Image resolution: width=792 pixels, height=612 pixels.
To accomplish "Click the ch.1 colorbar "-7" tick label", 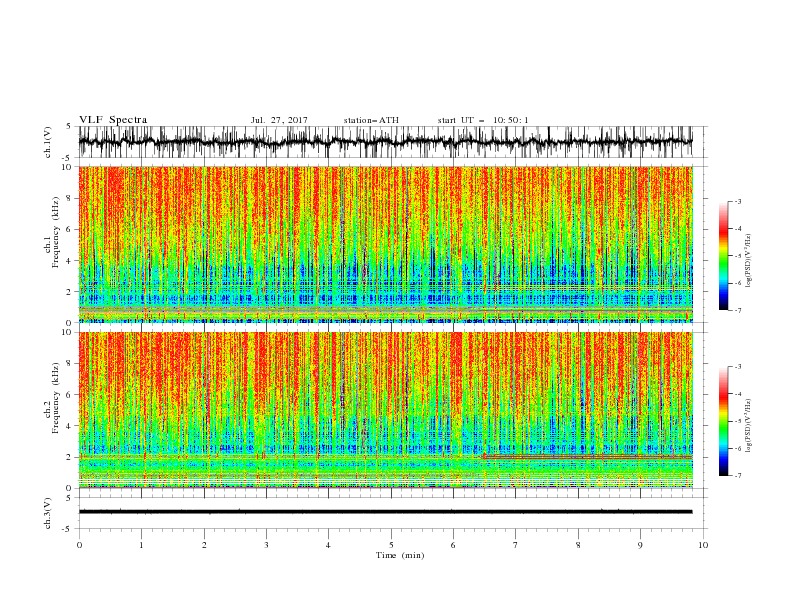I will pyautogui.click(x=738, y=310).
